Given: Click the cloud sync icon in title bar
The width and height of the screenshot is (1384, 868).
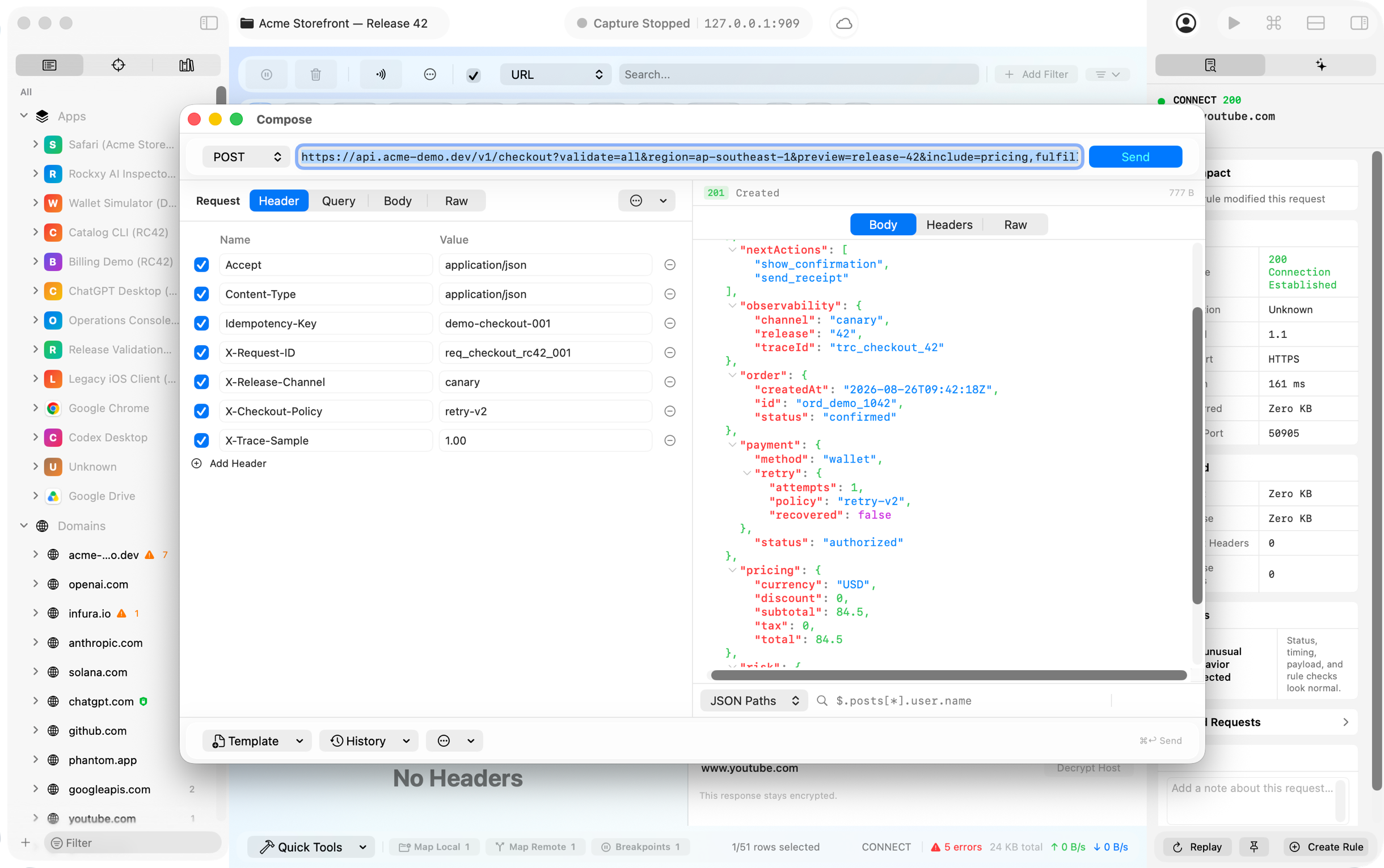Looking at the screenshot, I should pos(843,24).
